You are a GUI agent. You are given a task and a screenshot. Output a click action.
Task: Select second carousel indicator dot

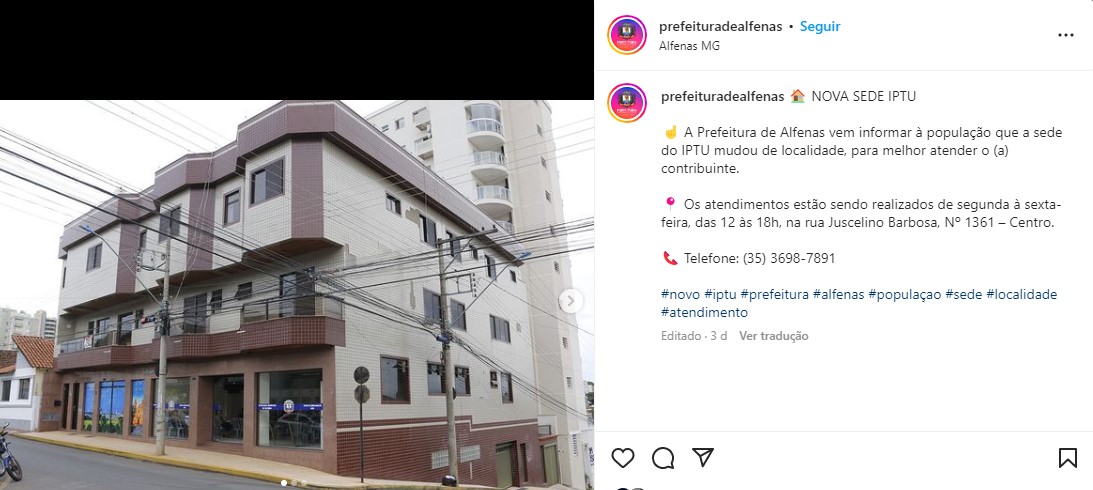pyautogui.click(x=293, y=482)
